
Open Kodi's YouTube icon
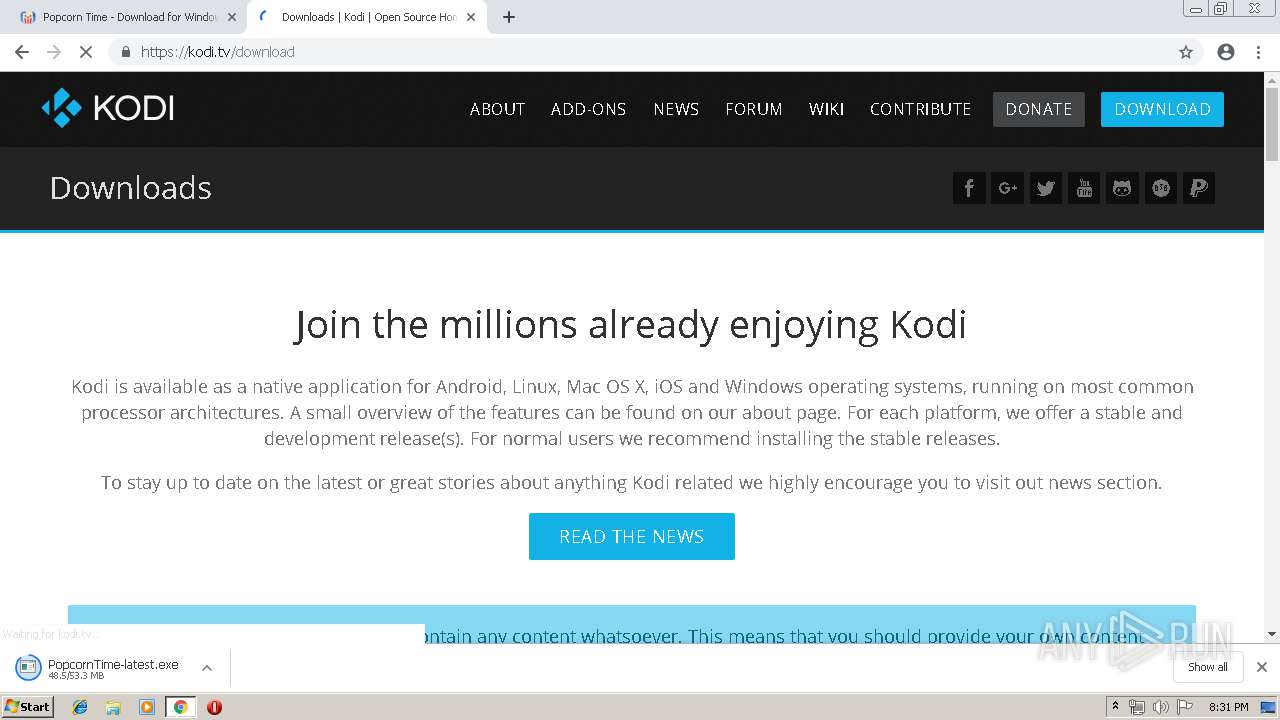click(1084, 188)
